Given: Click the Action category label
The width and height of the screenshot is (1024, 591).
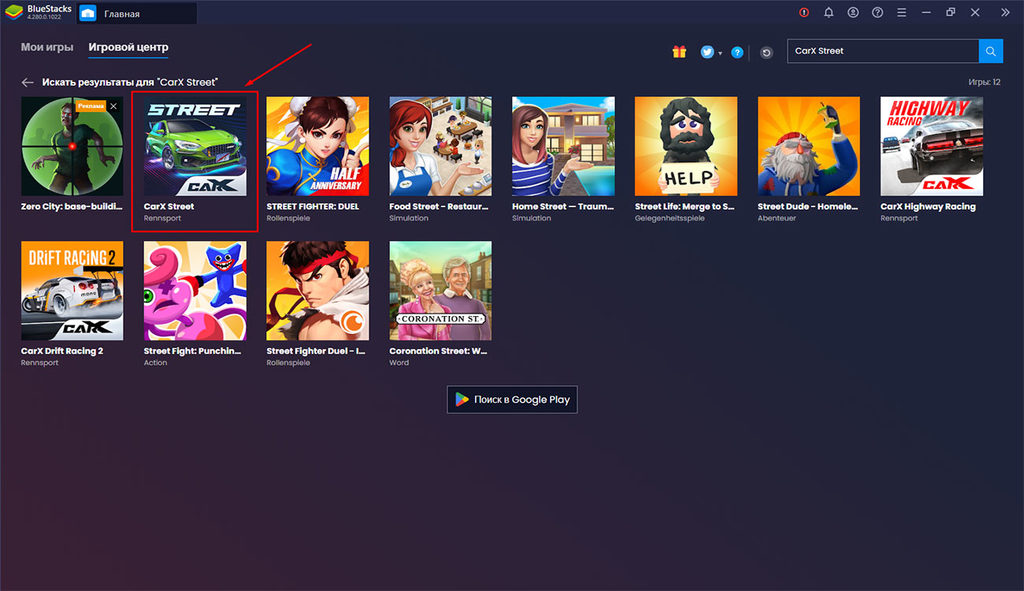Looking at the screenshot, I should (155, 362).
